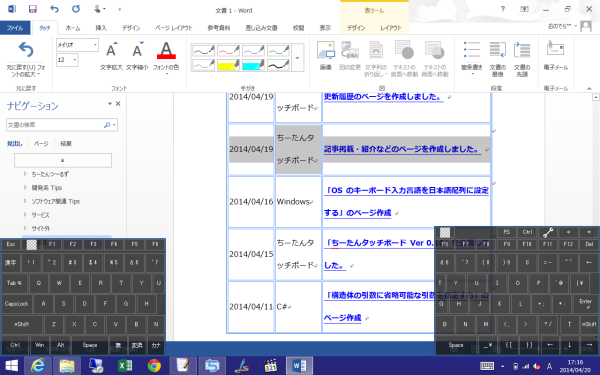Viewport: 600px width, 375px height.
Task: Open Excel from the Windows taskbar
Action: coord(125,366)
